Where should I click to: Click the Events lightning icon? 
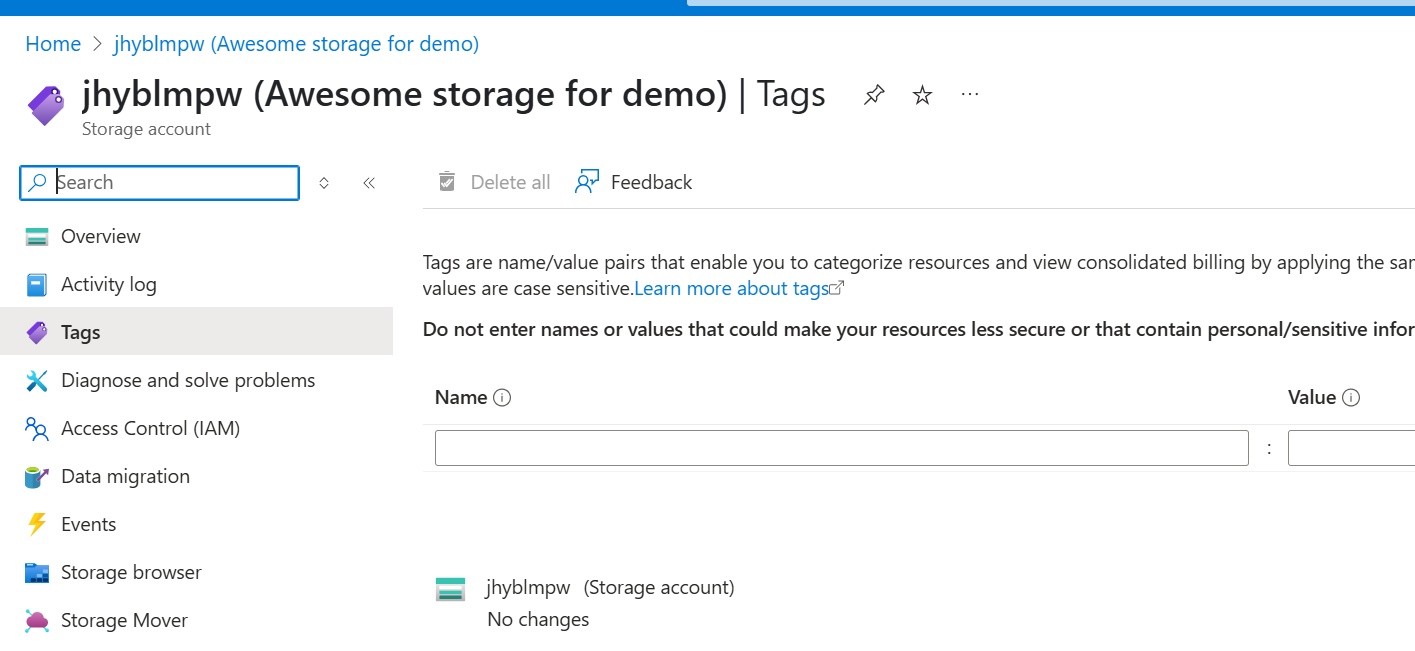pyautogui.click(x=37, y=525)
